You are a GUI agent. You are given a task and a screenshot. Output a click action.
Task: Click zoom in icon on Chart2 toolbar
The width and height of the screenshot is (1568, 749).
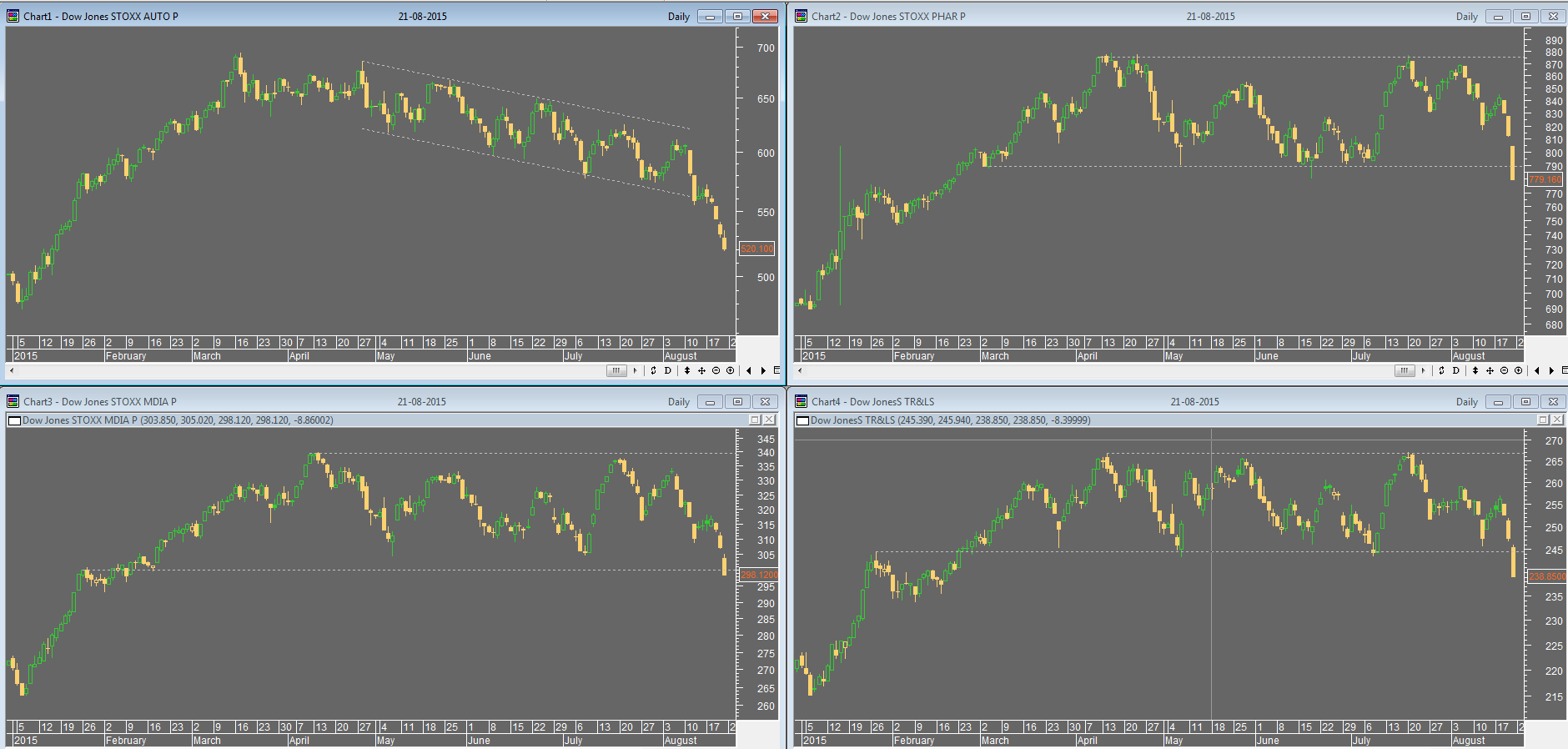pos(1518,370)
